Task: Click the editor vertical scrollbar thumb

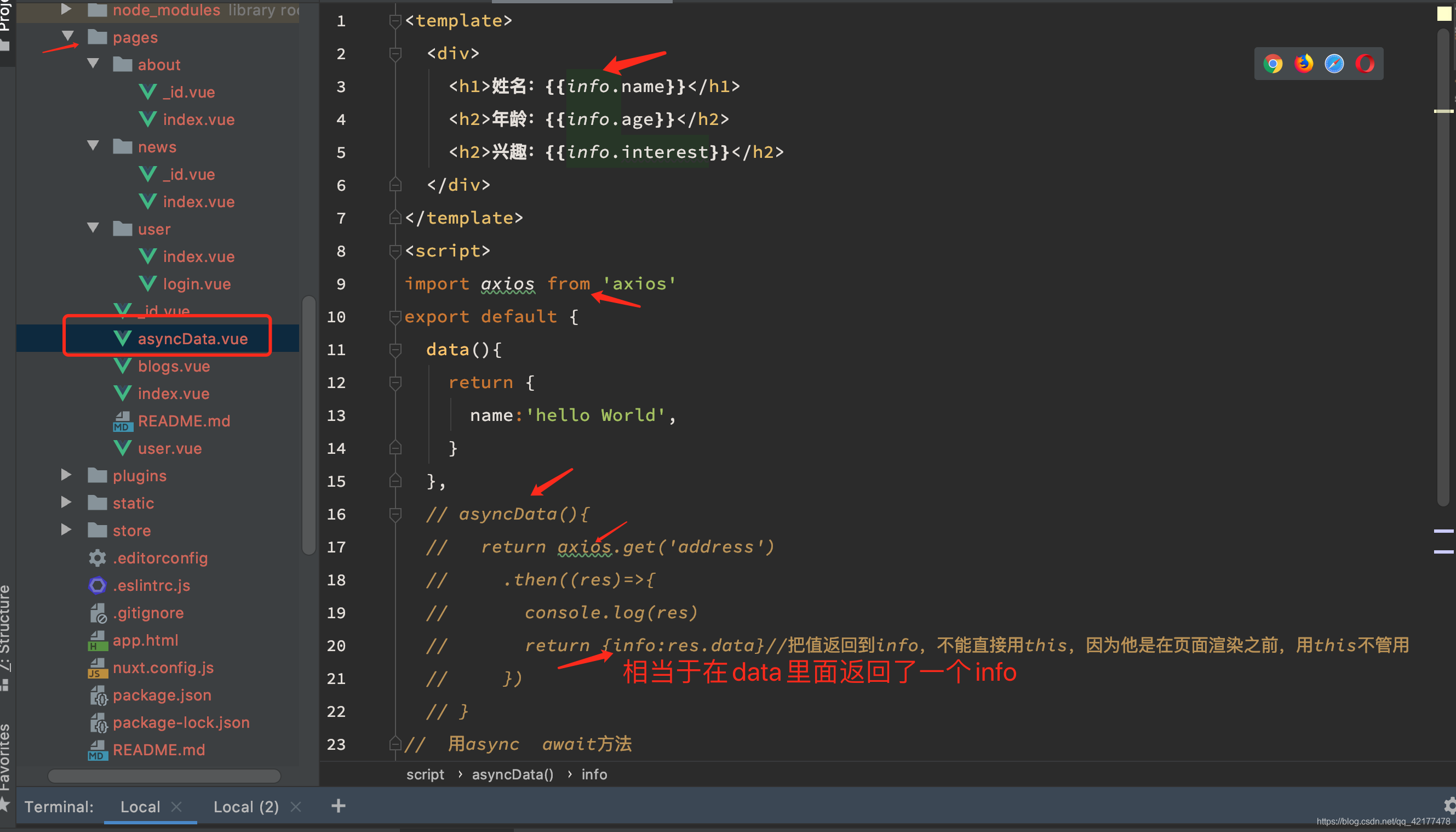Action: [x=1443, y=267]
